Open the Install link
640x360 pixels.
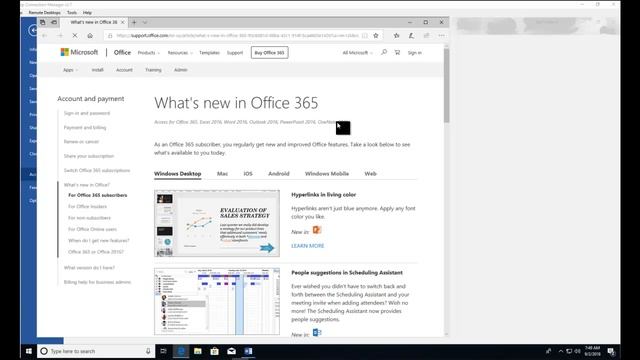point(98,70)
